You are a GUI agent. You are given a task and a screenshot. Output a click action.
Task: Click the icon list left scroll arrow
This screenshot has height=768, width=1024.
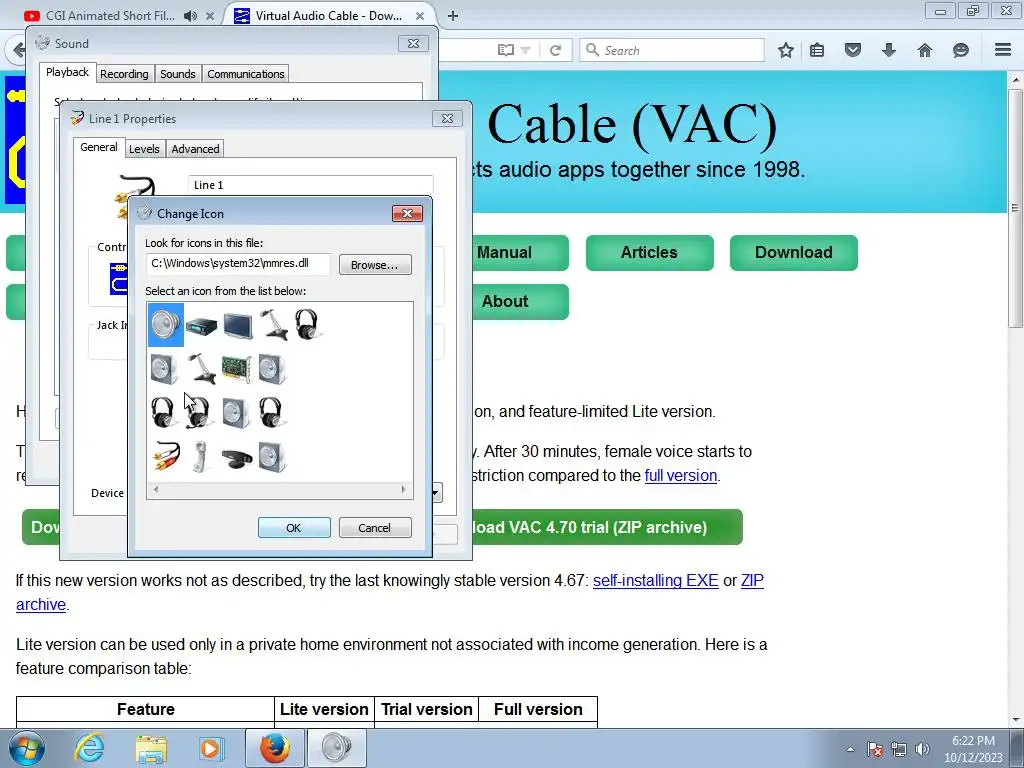click(155, 489)
